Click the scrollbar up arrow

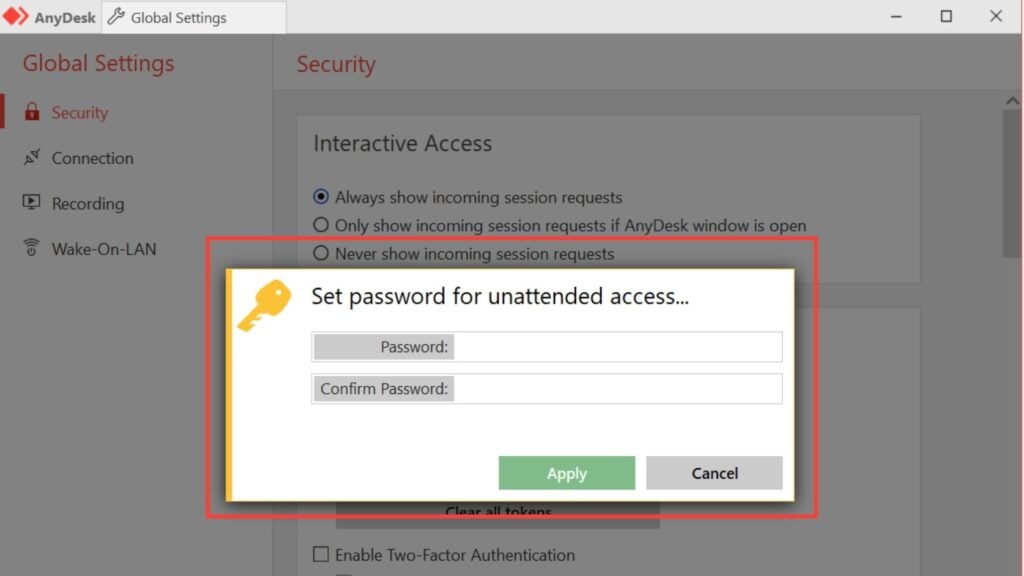click(1012, 101)
